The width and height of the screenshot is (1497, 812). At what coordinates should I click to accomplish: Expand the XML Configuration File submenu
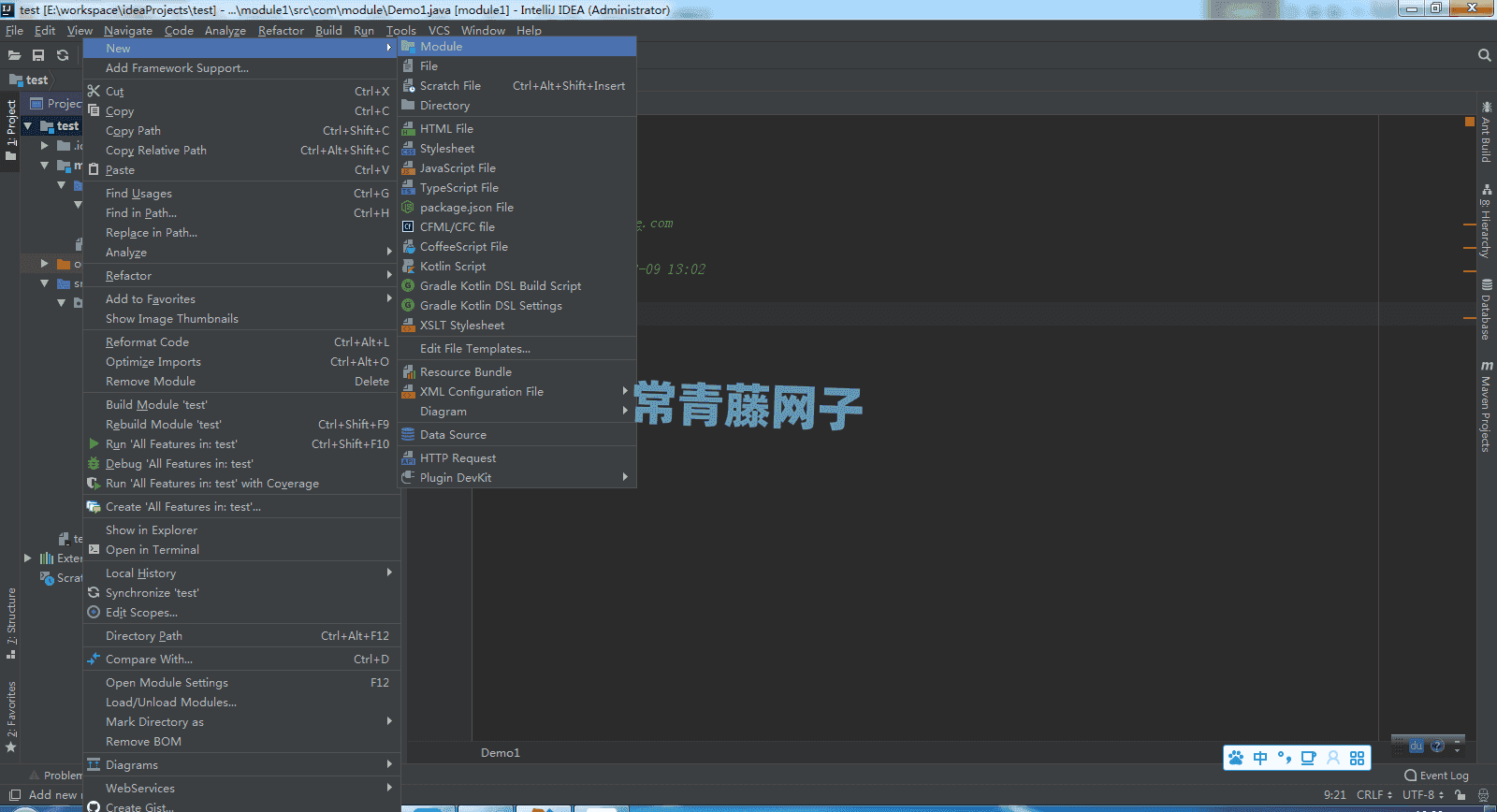click(x=625, y=391)
